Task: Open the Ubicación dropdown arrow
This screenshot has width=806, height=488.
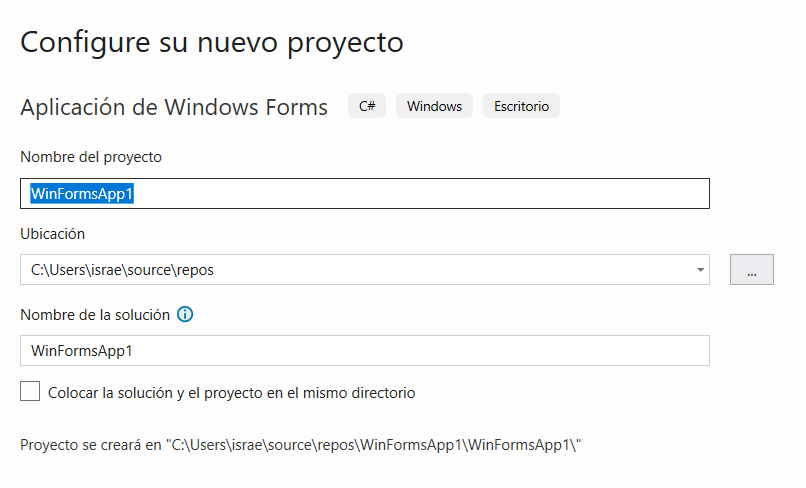Action: [x=700, y=270]
